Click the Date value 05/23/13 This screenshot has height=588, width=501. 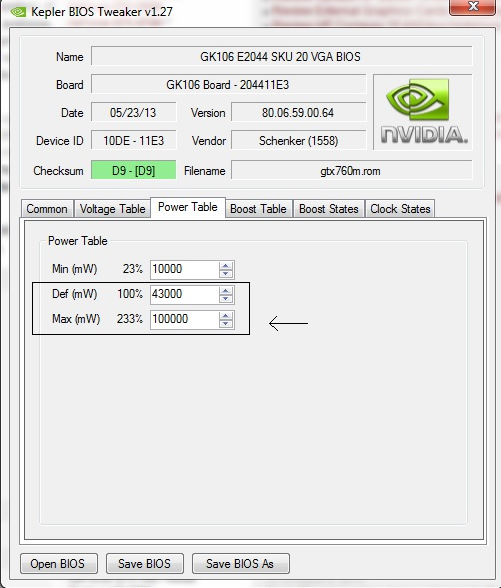coord(134,112)
